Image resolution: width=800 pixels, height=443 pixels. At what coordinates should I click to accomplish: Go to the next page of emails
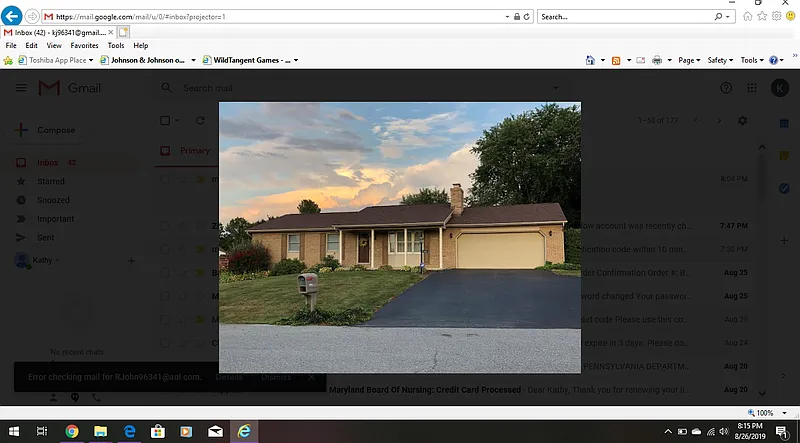tap(719, 120)
